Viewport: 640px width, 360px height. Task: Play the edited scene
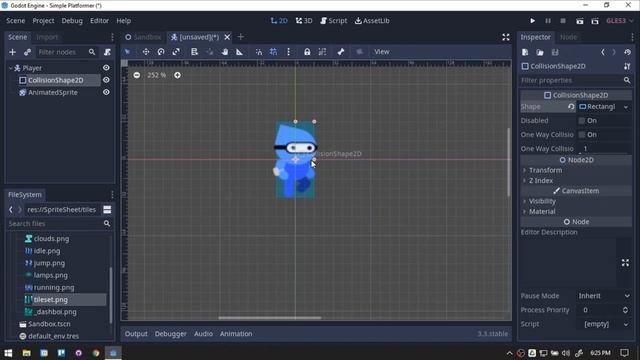pos(580,21)
